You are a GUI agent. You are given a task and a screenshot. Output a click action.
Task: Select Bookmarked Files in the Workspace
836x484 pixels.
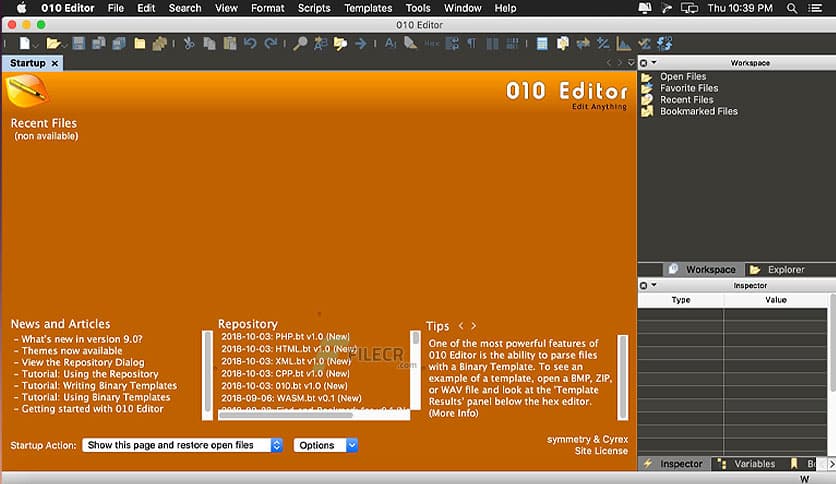coord(698,111)
